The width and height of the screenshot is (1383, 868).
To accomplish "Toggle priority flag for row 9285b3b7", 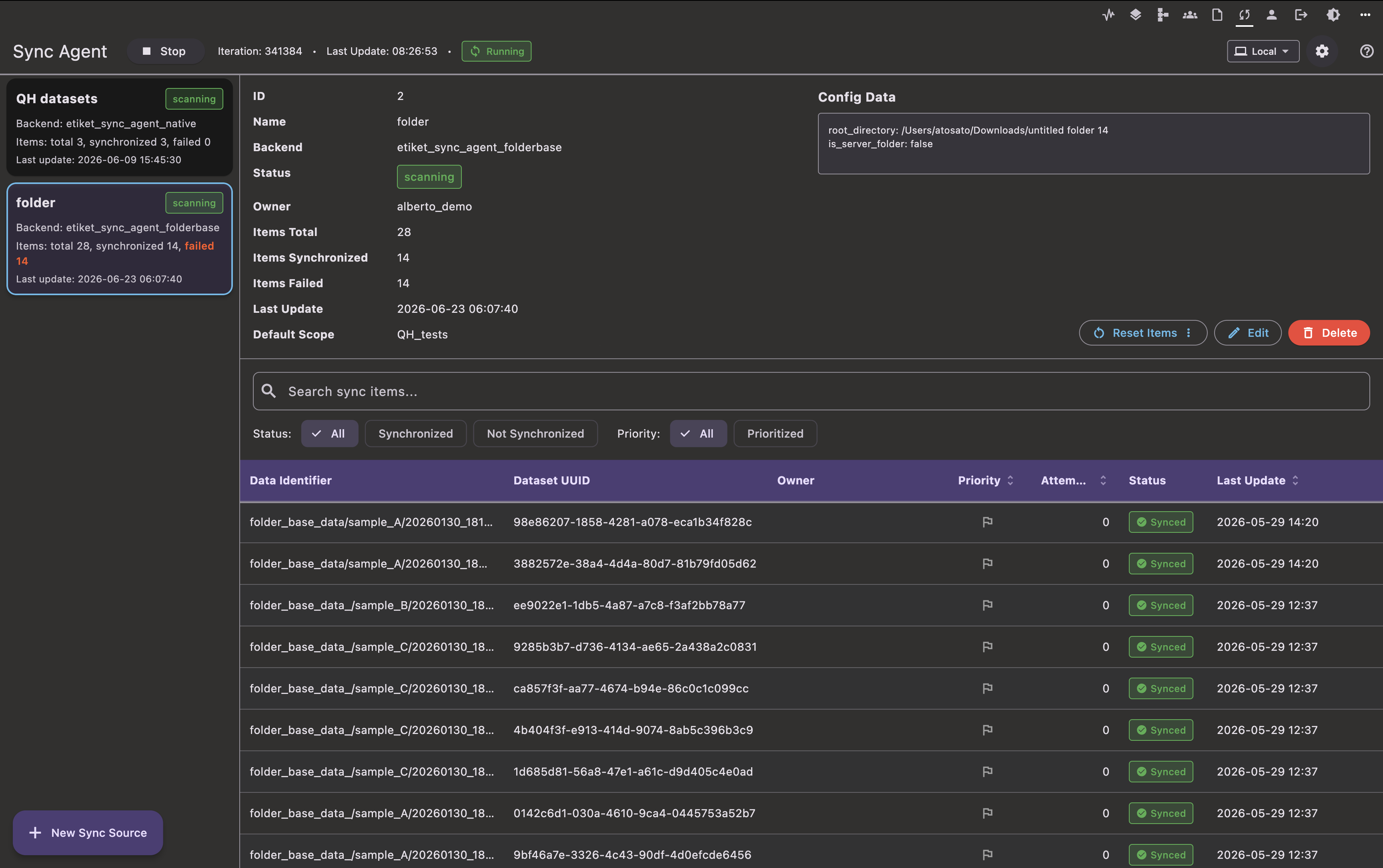I will 987,647.
